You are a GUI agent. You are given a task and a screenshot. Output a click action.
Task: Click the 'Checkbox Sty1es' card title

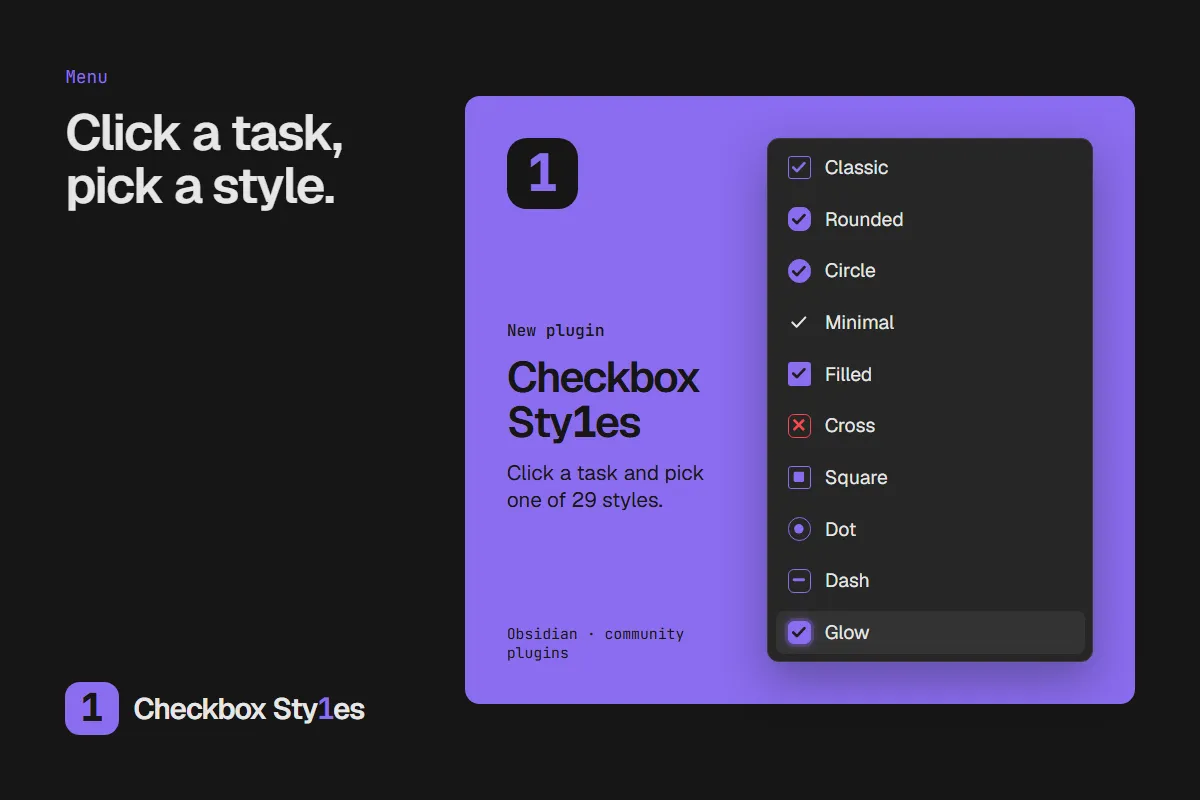tap(603, 400)
